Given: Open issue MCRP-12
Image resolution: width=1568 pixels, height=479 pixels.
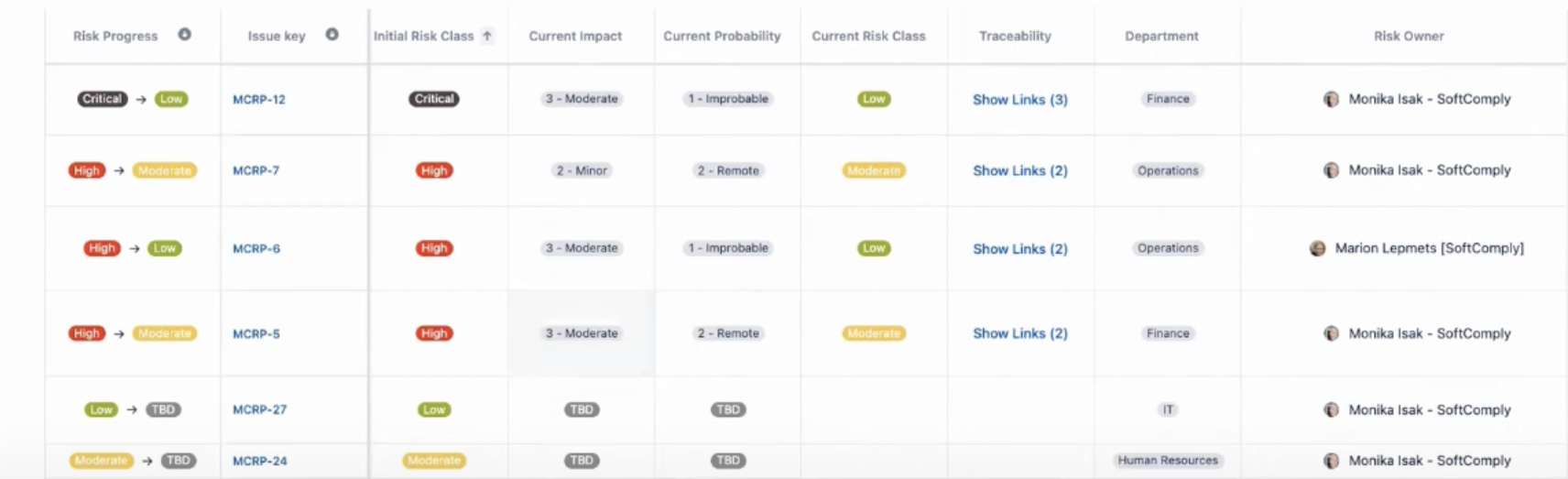Looking at the screenshot, I should coord(259,99).
